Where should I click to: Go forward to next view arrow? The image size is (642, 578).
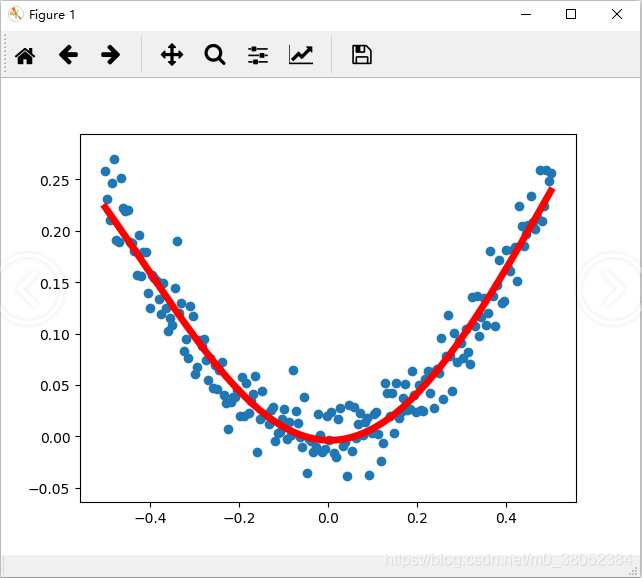pyautogui.click(x=111, y=54)
